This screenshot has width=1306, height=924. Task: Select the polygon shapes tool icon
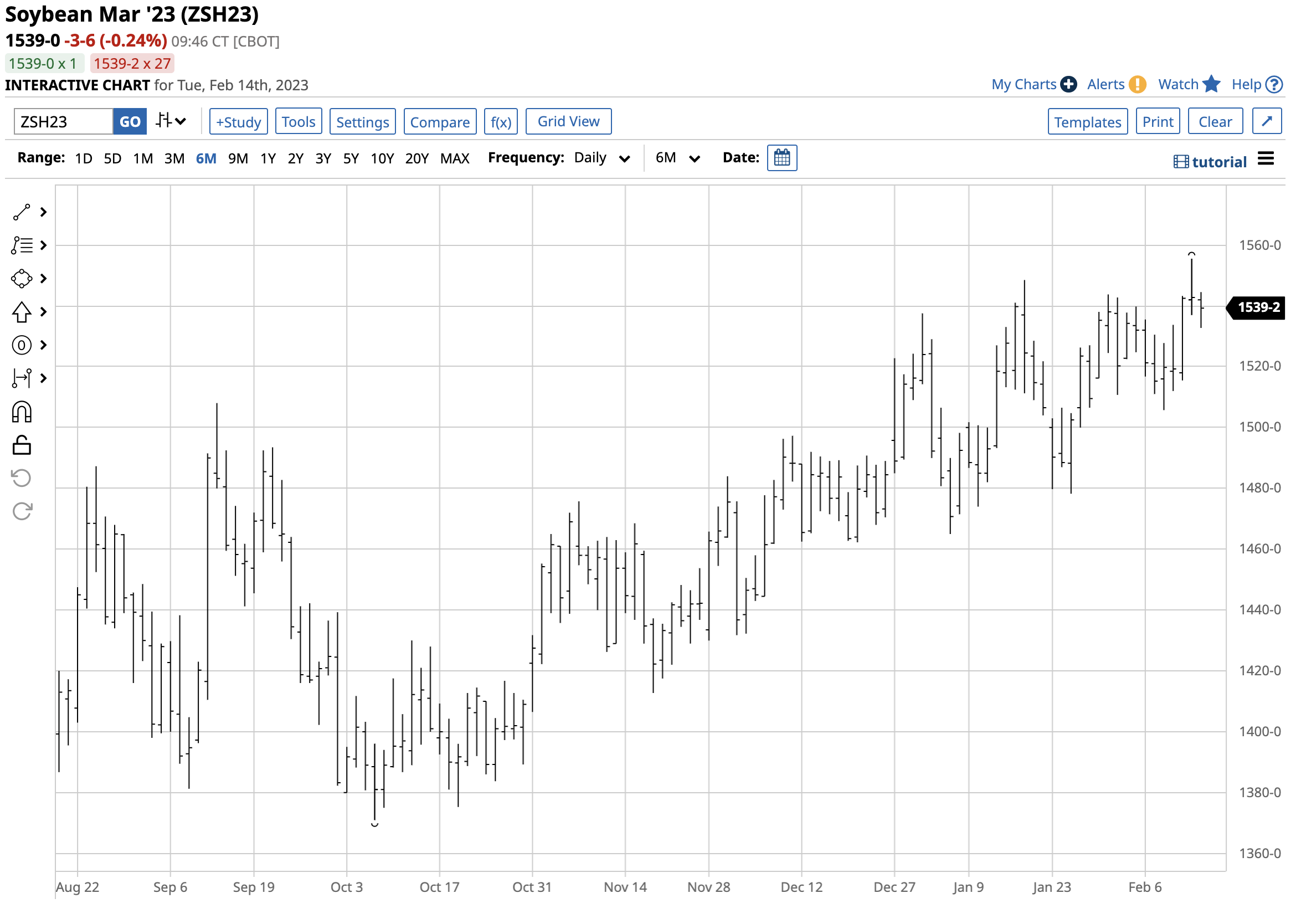[22, 279]
